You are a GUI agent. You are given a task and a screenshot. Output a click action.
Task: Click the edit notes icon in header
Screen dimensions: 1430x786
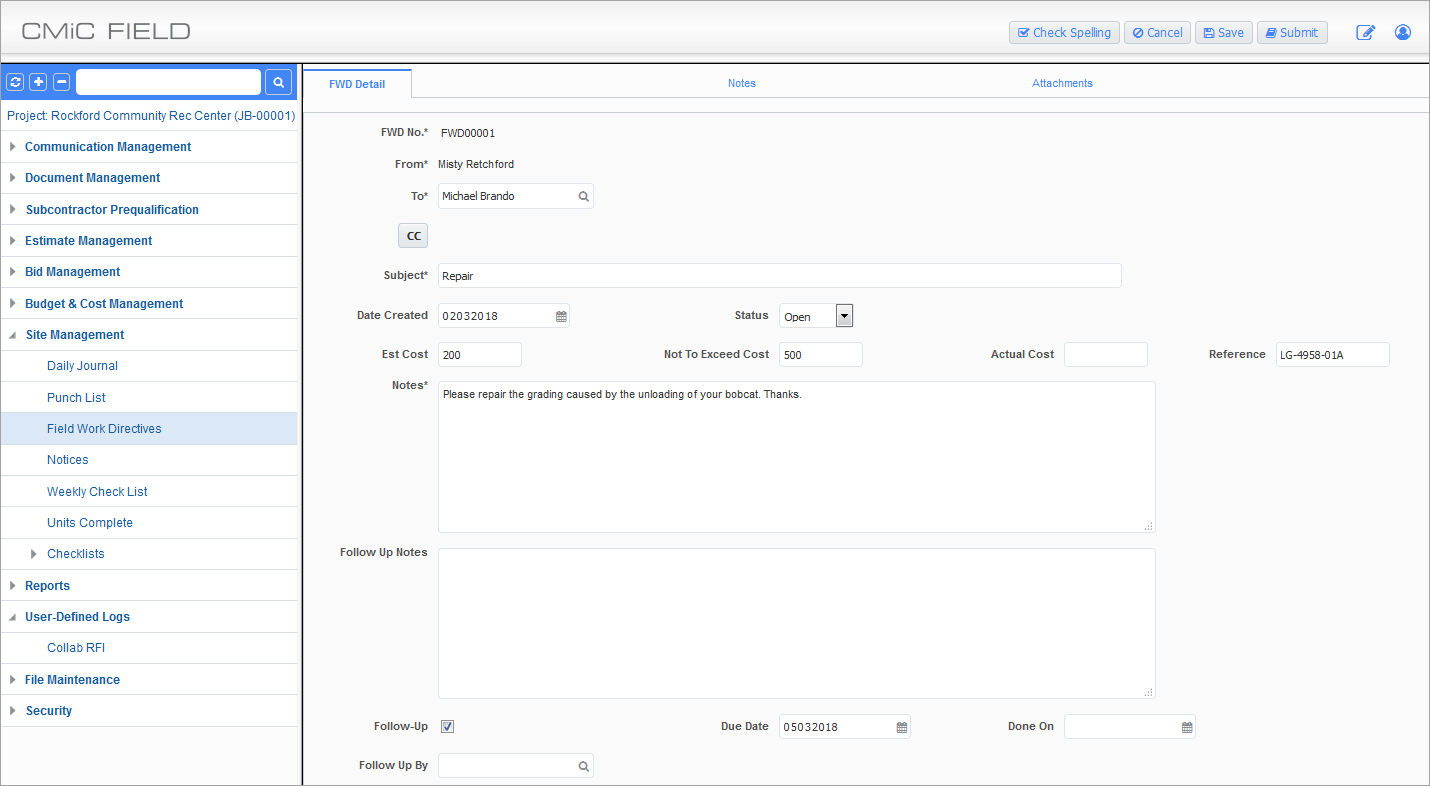1365,32
